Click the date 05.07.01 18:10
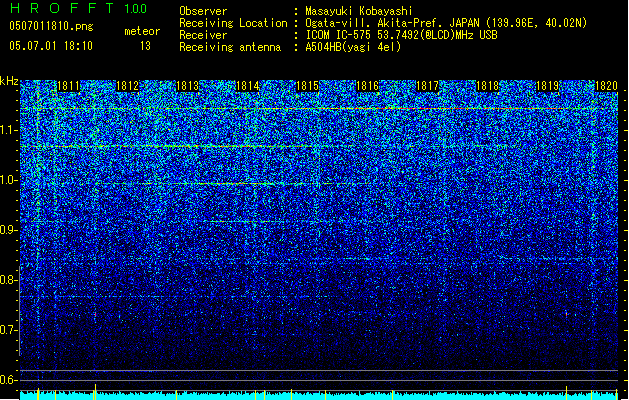629x400 pixels. 51,45
